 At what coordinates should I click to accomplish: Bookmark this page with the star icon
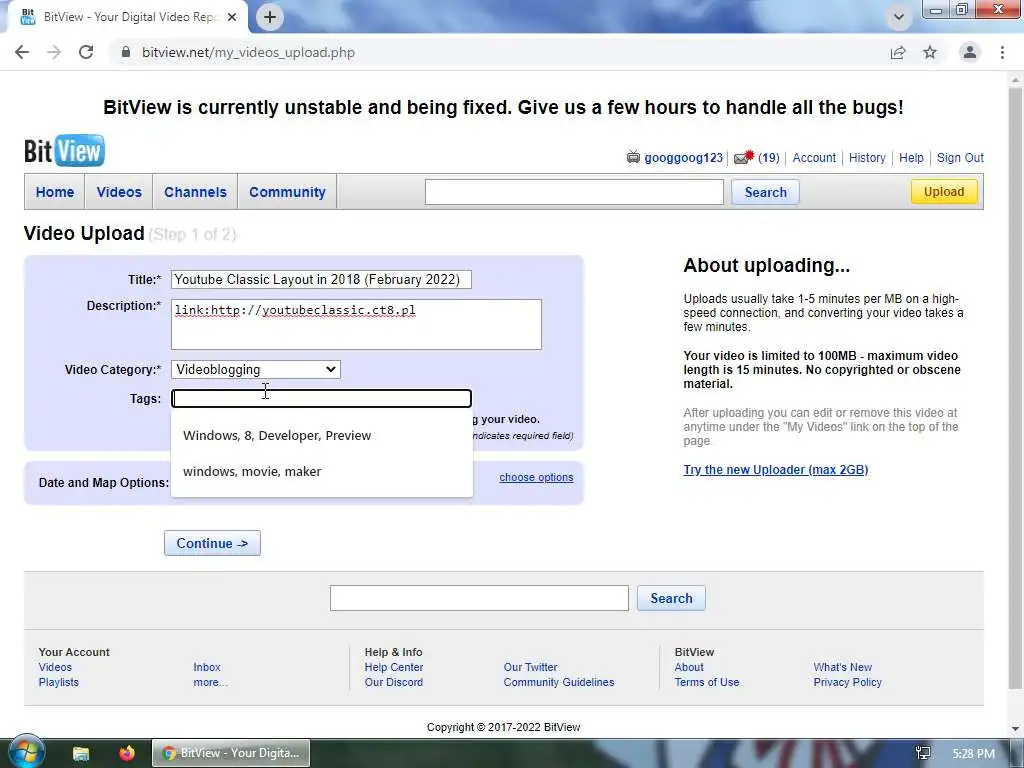click(930, 52)
